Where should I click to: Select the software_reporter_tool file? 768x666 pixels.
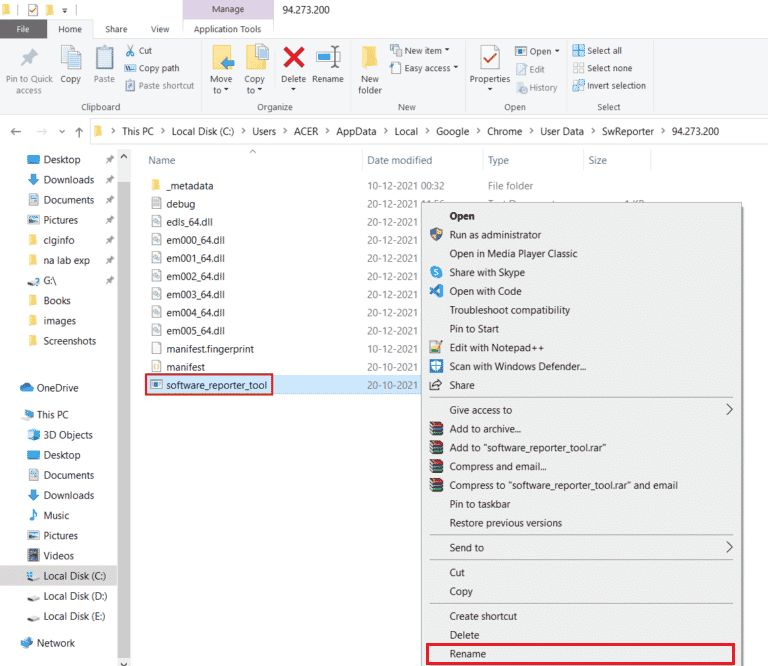pos(210,385)
